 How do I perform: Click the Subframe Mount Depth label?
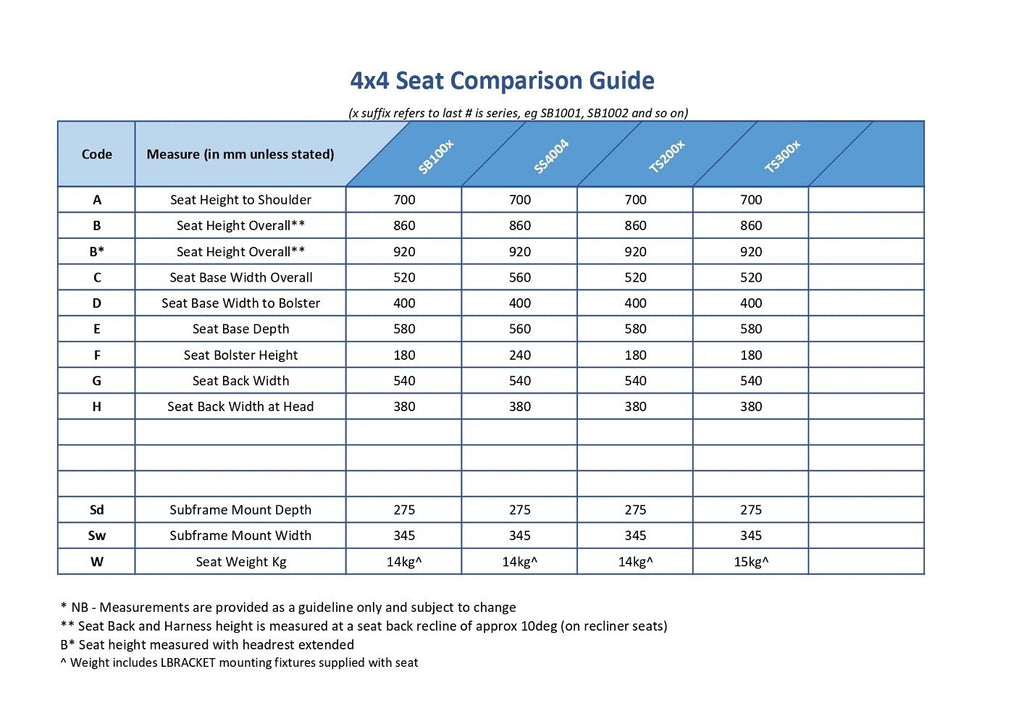pyautogui.click(x=240, y=510)
